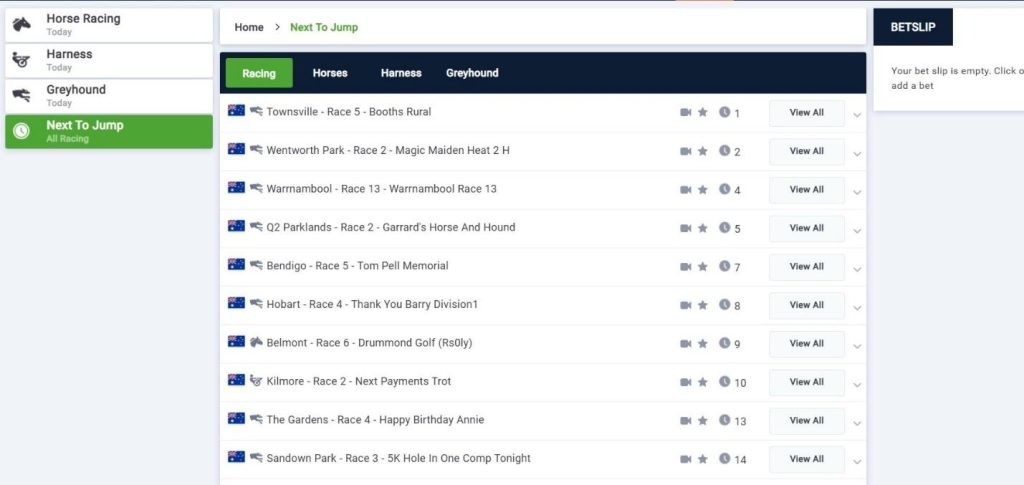Screen dimensions: 1024x485
Task: Expand Hobart Race 4 chevron
Action: [x=857, y=308]
